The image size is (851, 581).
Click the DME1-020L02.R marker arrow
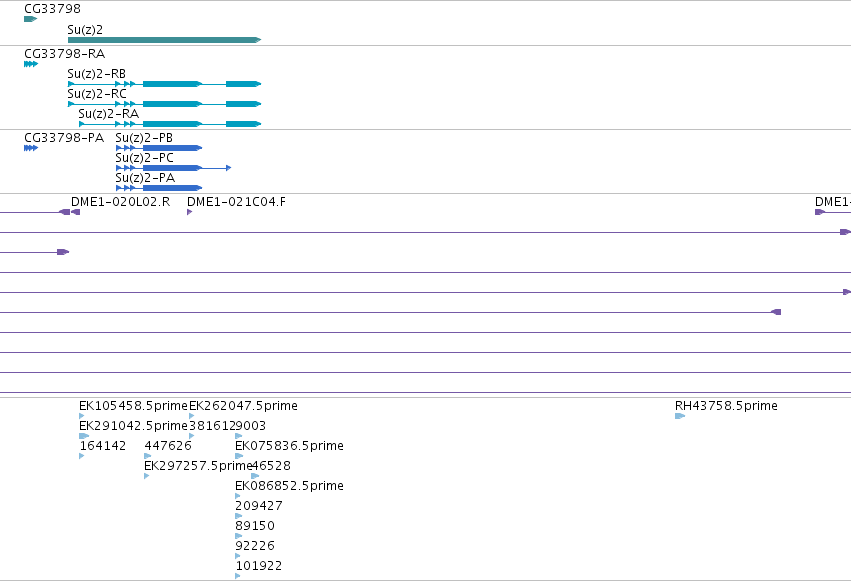pos(75,212)
